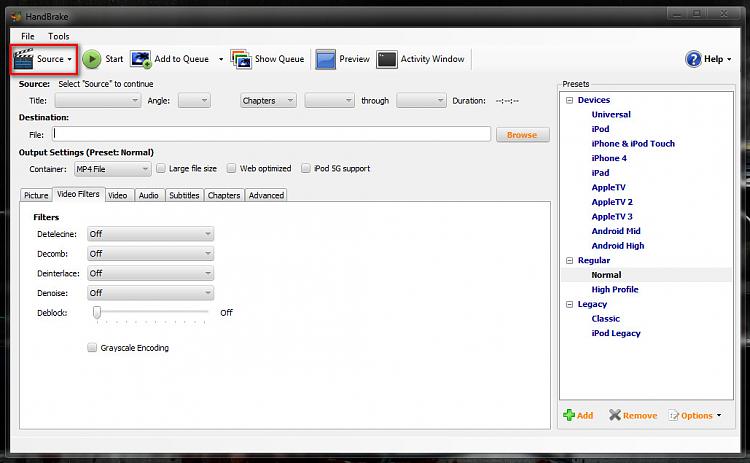Open Add to Queue dropdown arrow
The height and width of the screenshot is (463, 750).
(x=221, y=59)
